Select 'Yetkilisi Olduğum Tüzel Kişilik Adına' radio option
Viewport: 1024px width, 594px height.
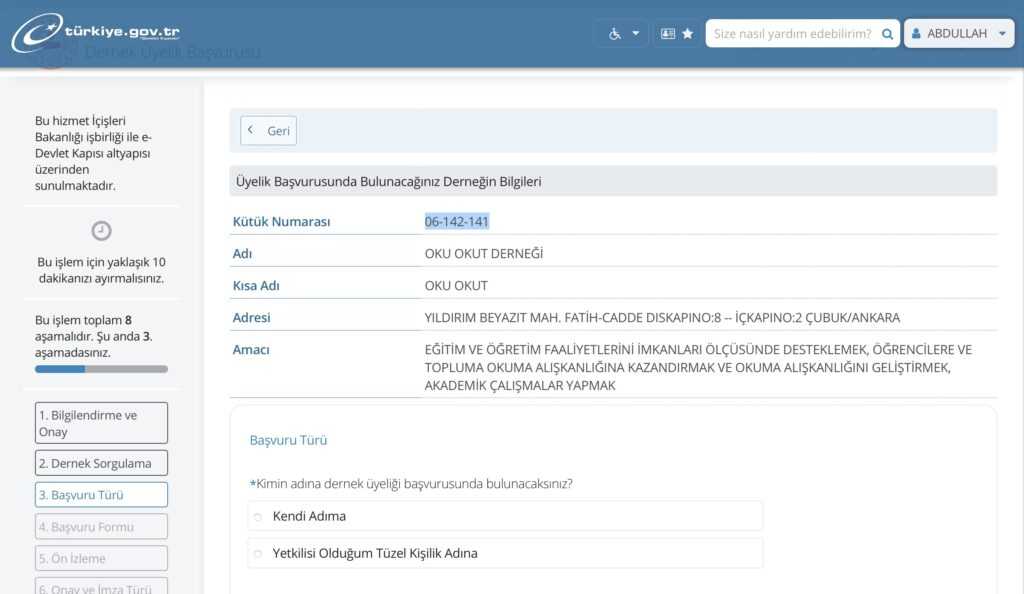tap(258, 554)
